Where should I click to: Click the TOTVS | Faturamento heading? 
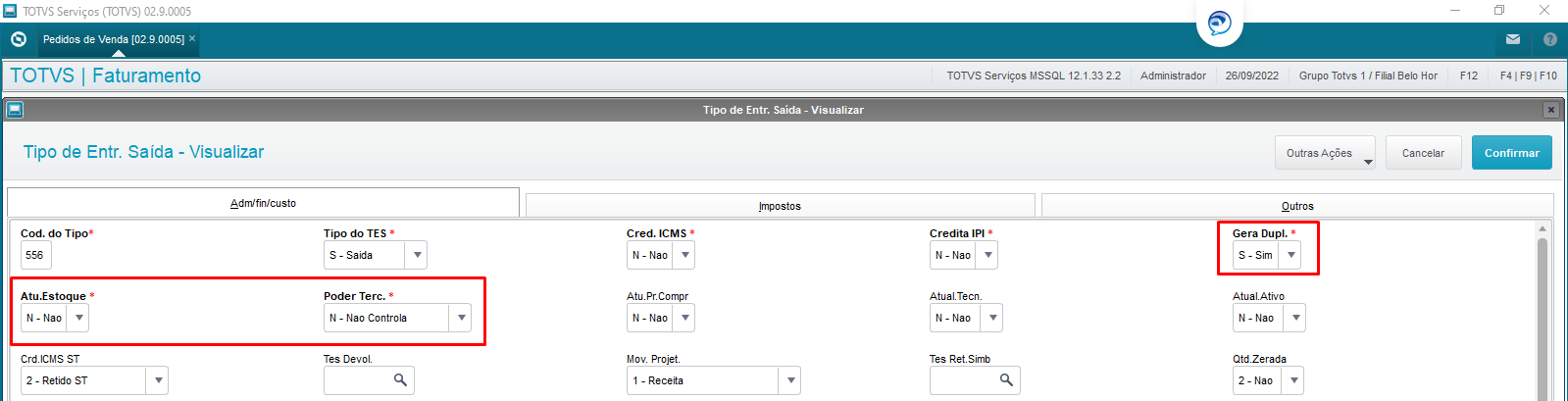click(x=106, y=75)
